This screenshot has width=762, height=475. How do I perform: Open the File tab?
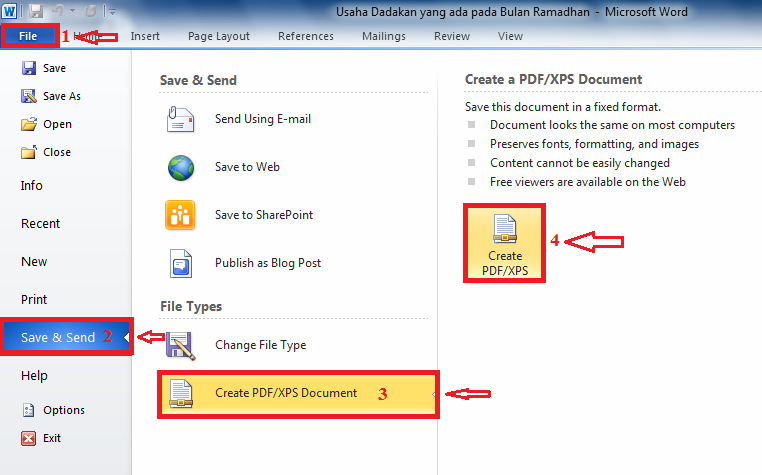[x=28, y=36]
